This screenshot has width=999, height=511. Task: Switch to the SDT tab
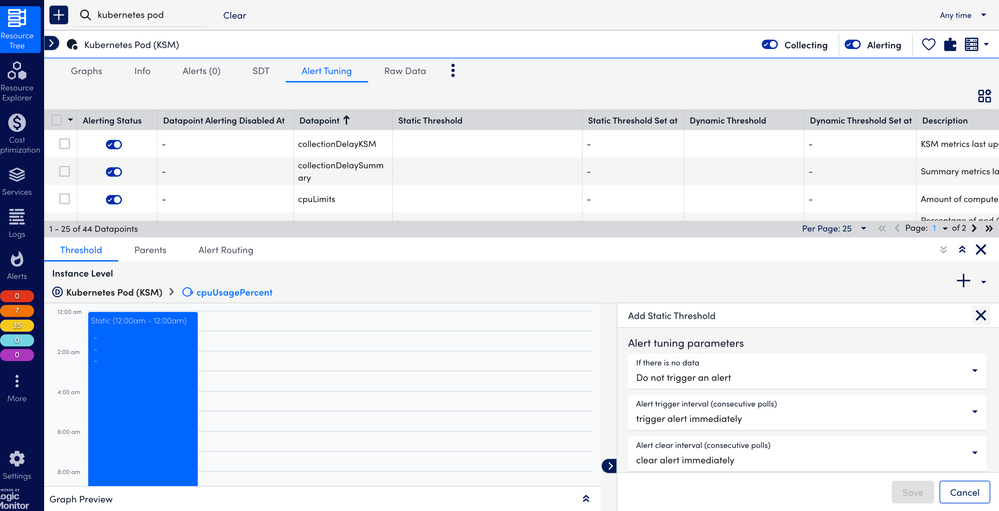pos(261,71)
